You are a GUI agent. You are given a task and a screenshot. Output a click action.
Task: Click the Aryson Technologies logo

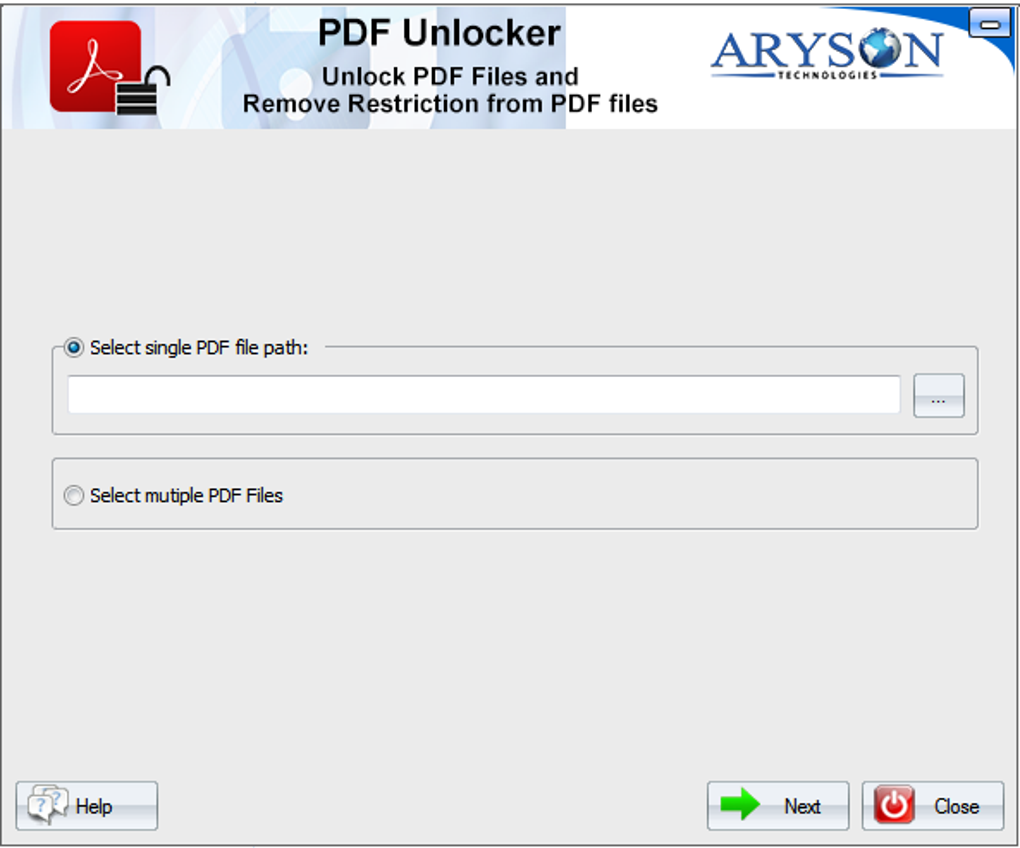click(826, 54)
